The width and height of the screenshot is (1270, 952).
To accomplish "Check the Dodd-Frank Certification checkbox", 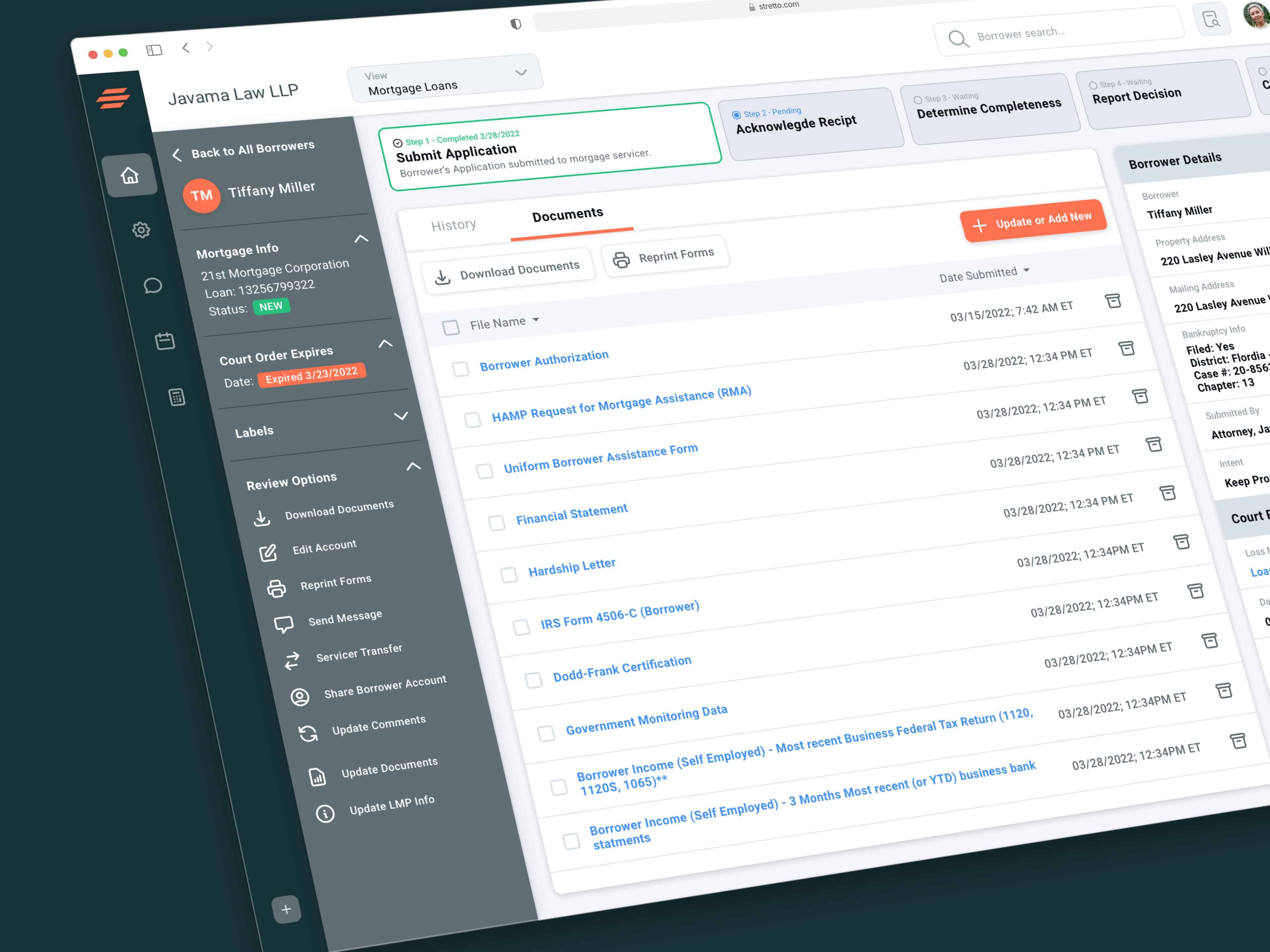I will point(534,680).
